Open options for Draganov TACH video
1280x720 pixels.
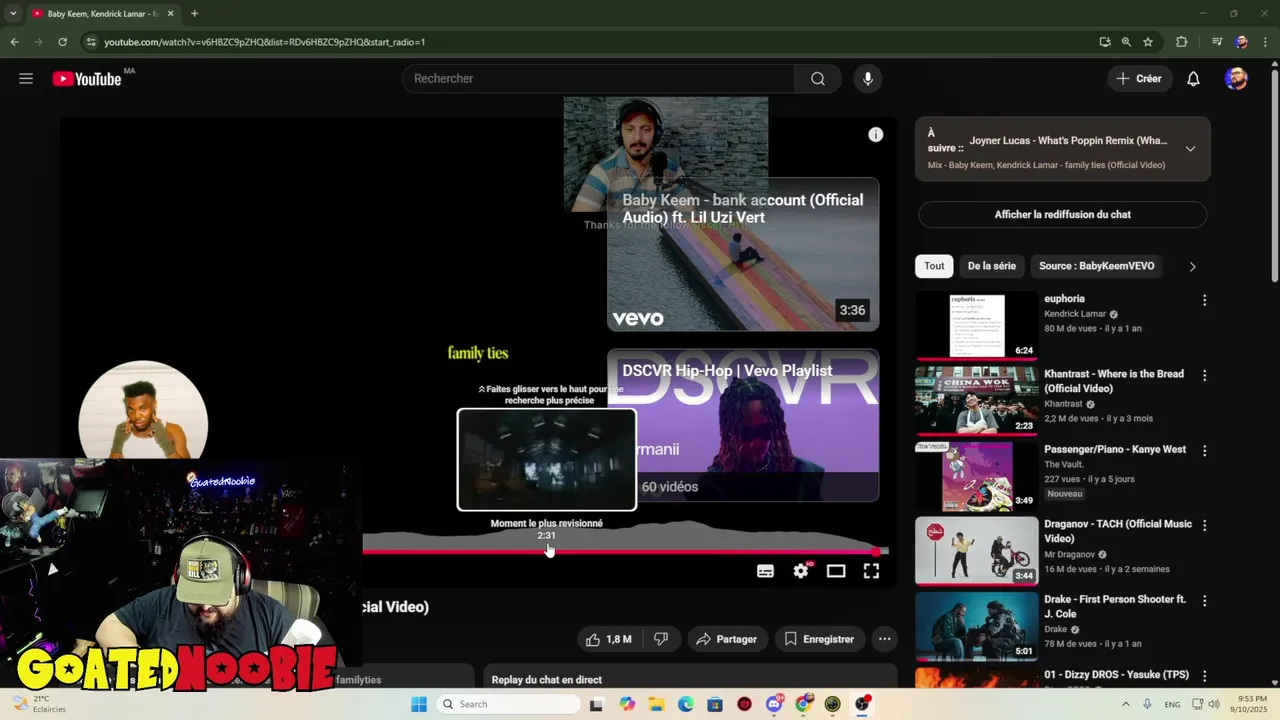point(1204,525)
